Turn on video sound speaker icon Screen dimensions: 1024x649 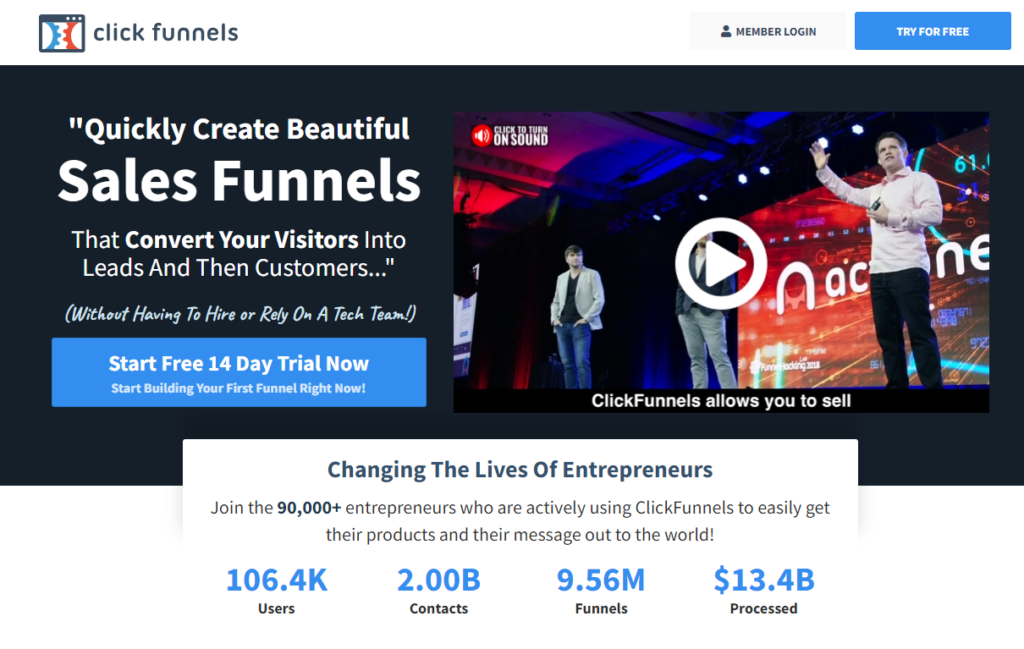482,136
